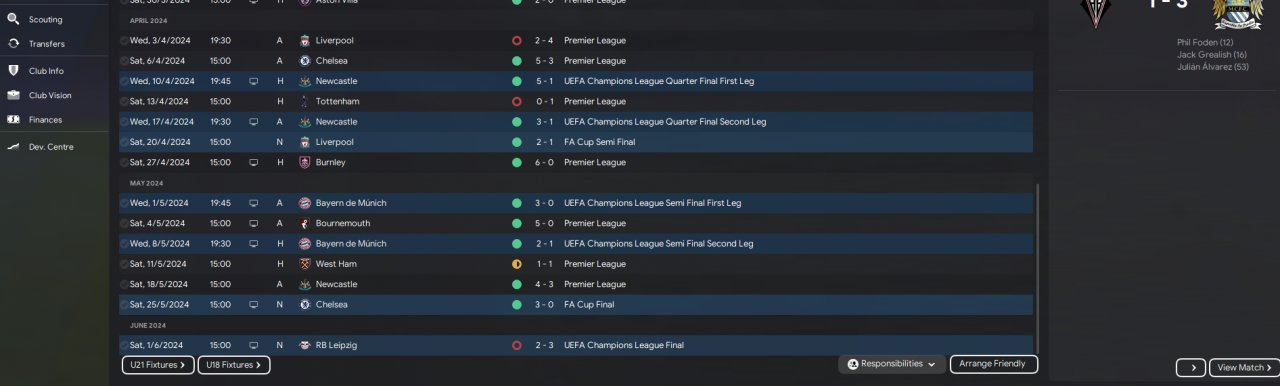Go to next match with arrow button

point(1191,368)
